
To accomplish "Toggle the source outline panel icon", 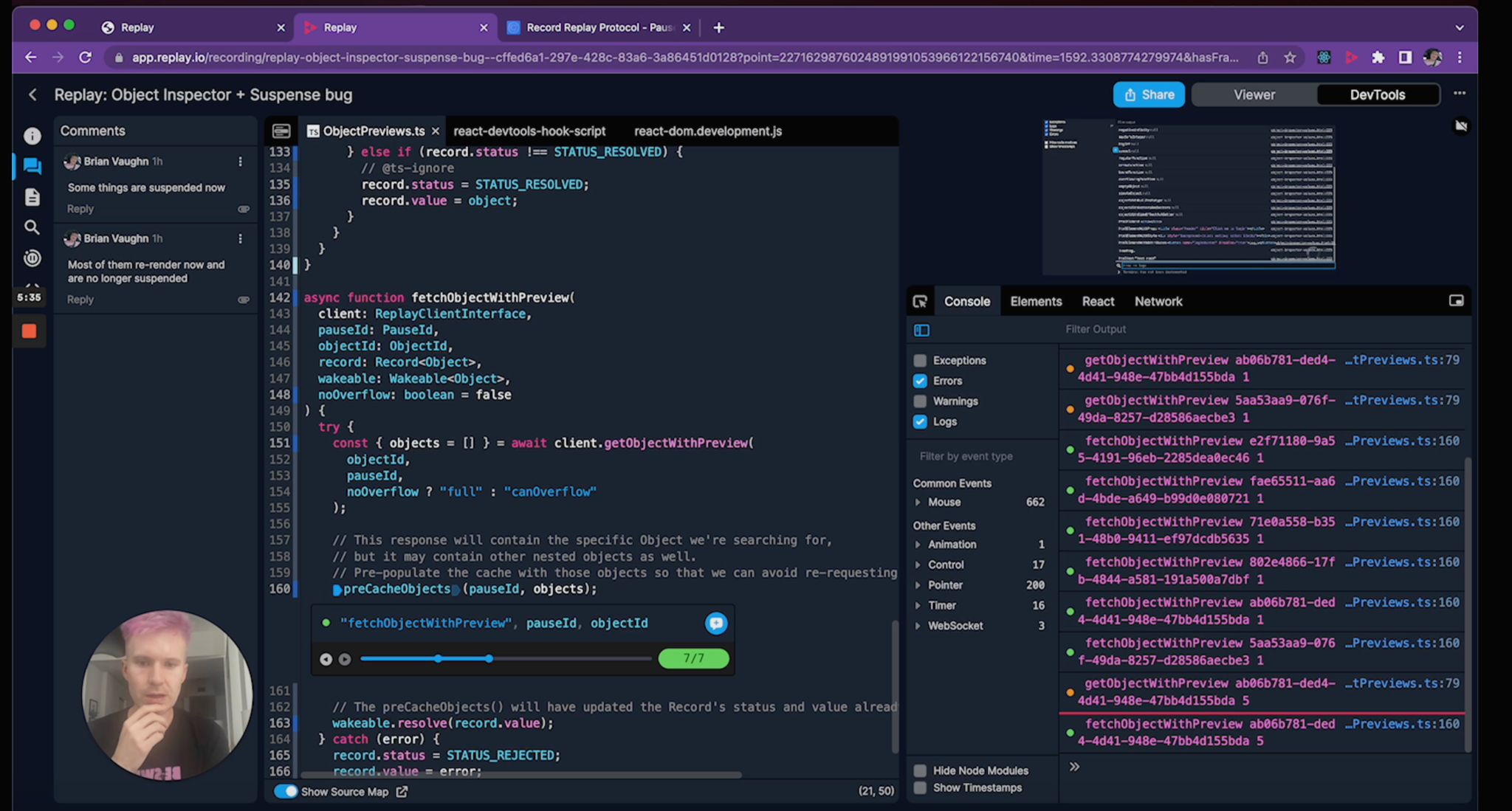I will [281, 131].
